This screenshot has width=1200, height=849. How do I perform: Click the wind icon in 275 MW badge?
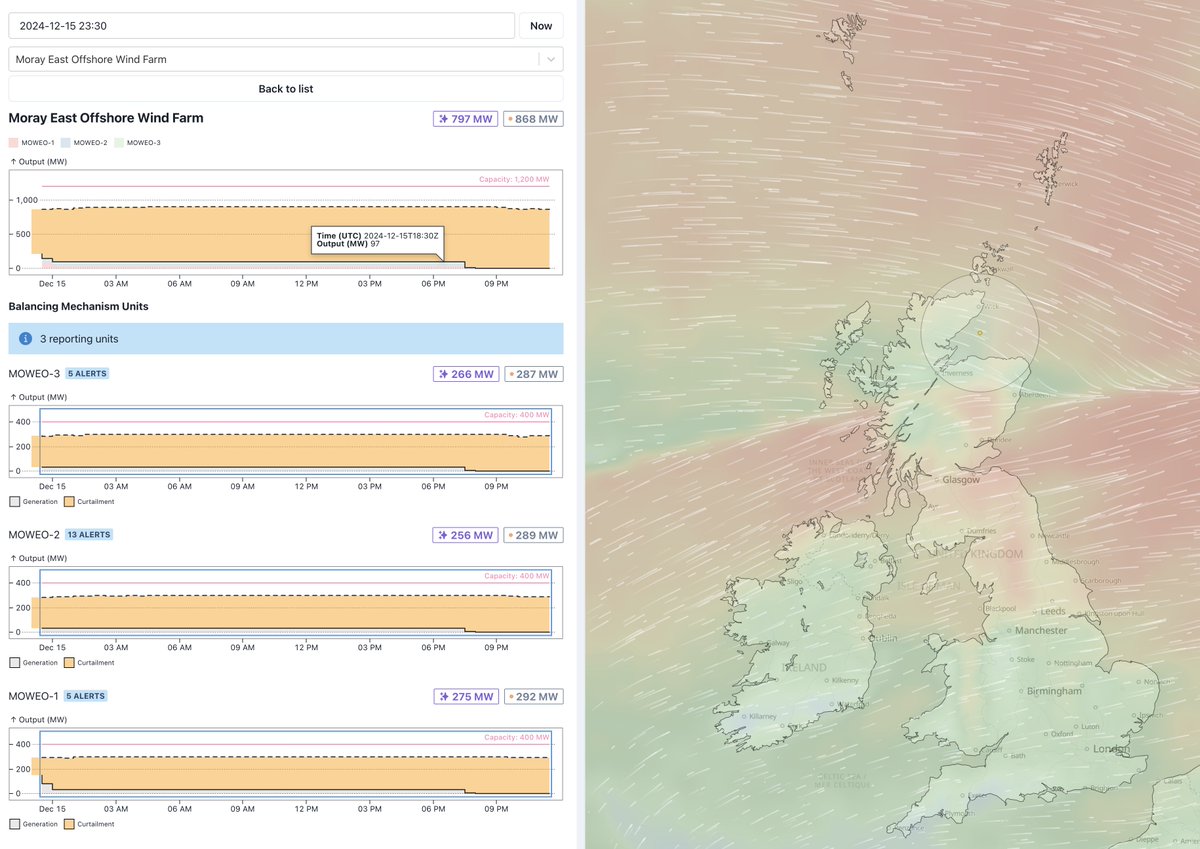coord(443,697)
